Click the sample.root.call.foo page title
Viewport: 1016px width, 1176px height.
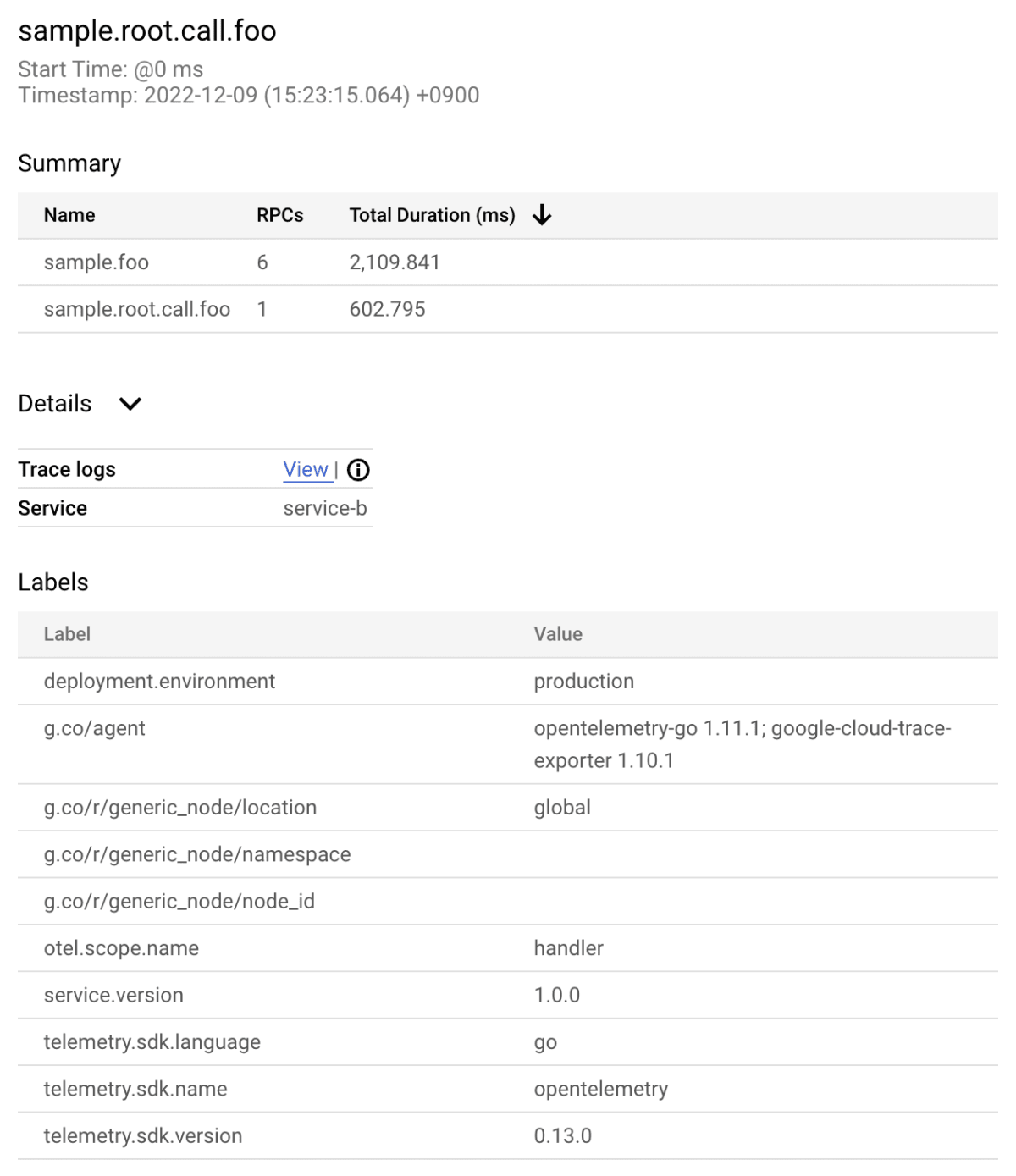[x=147, y=31]
